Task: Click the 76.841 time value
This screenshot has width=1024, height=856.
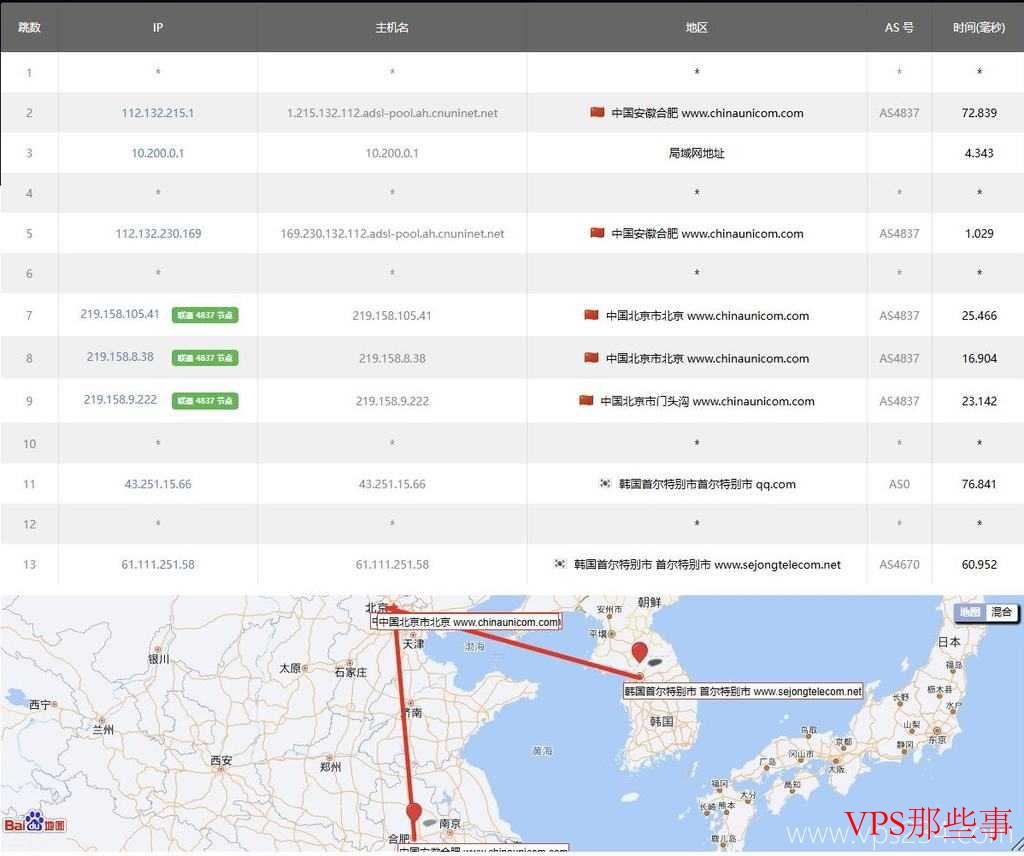Action: point(979,484)
